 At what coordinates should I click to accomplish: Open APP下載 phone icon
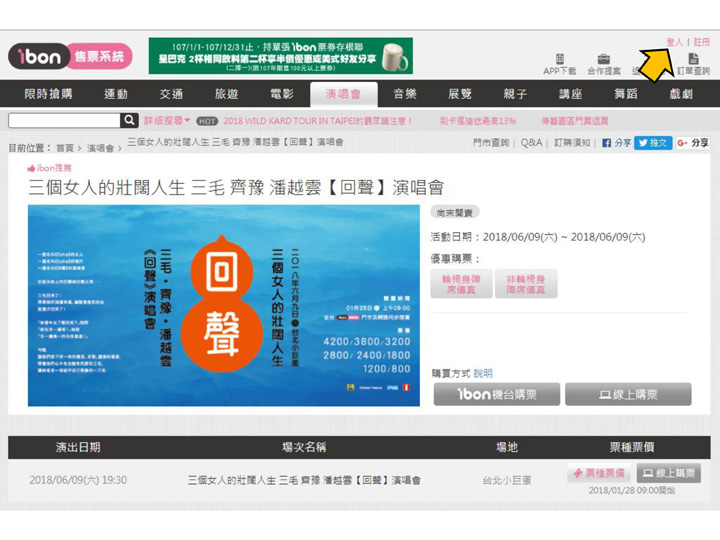(x=560, y=60)
